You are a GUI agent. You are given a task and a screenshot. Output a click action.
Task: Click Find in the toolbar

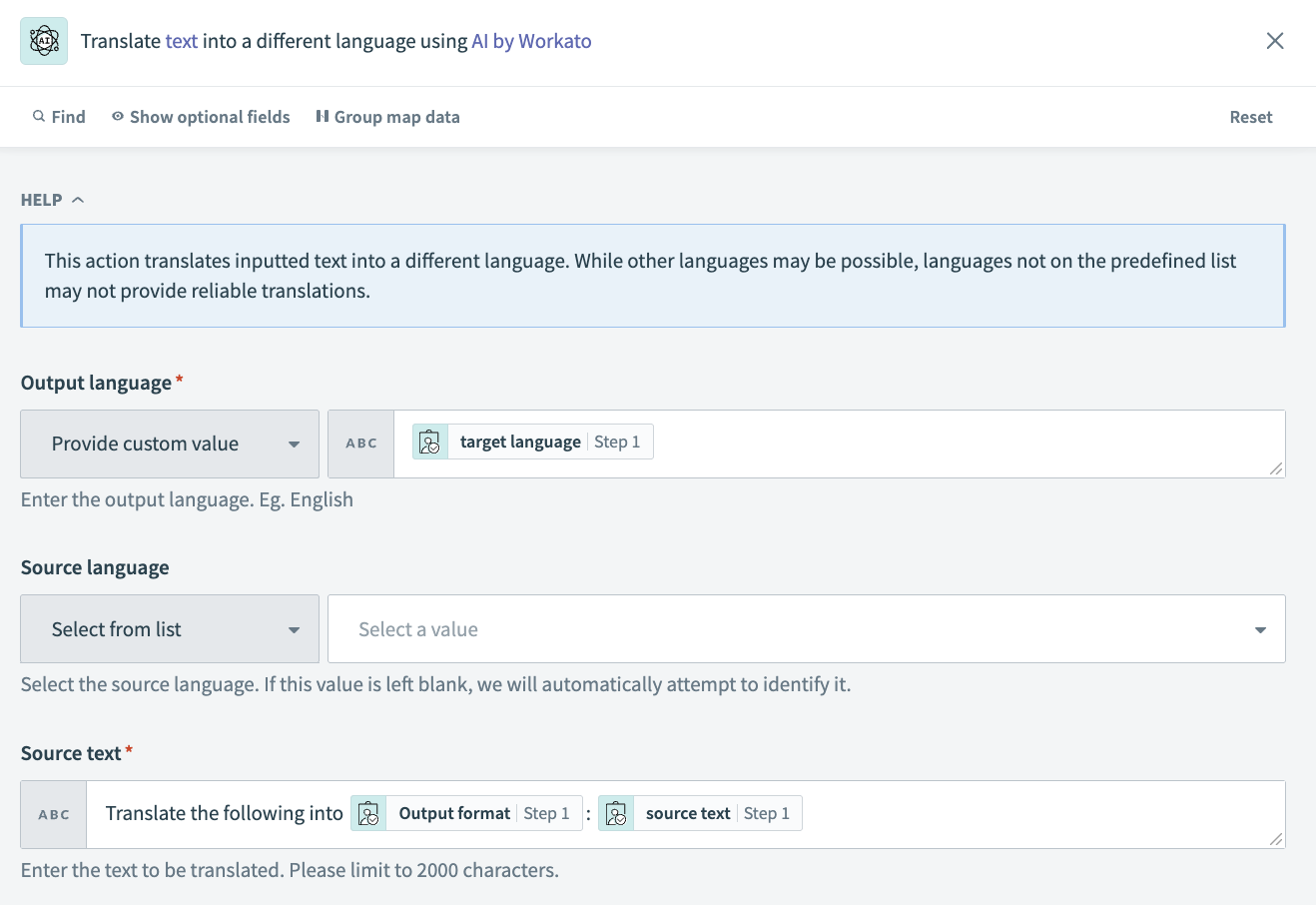coord(68,117)
